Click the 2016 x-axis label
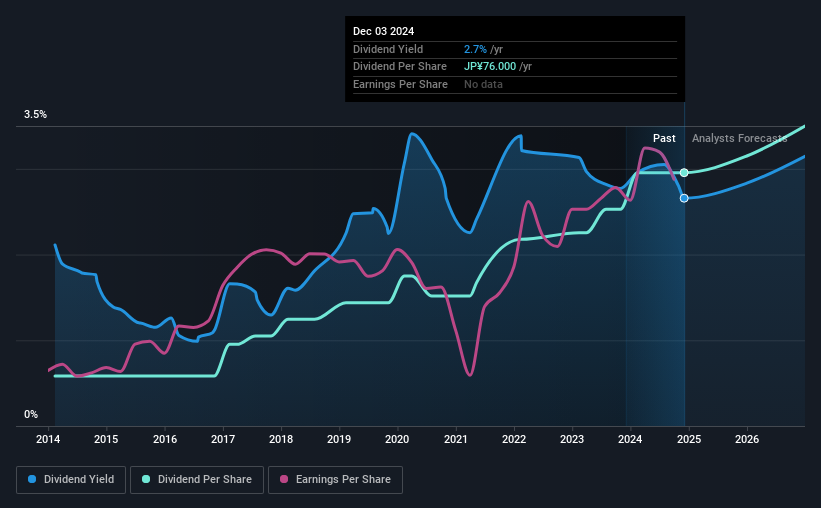 pos(165,439)
